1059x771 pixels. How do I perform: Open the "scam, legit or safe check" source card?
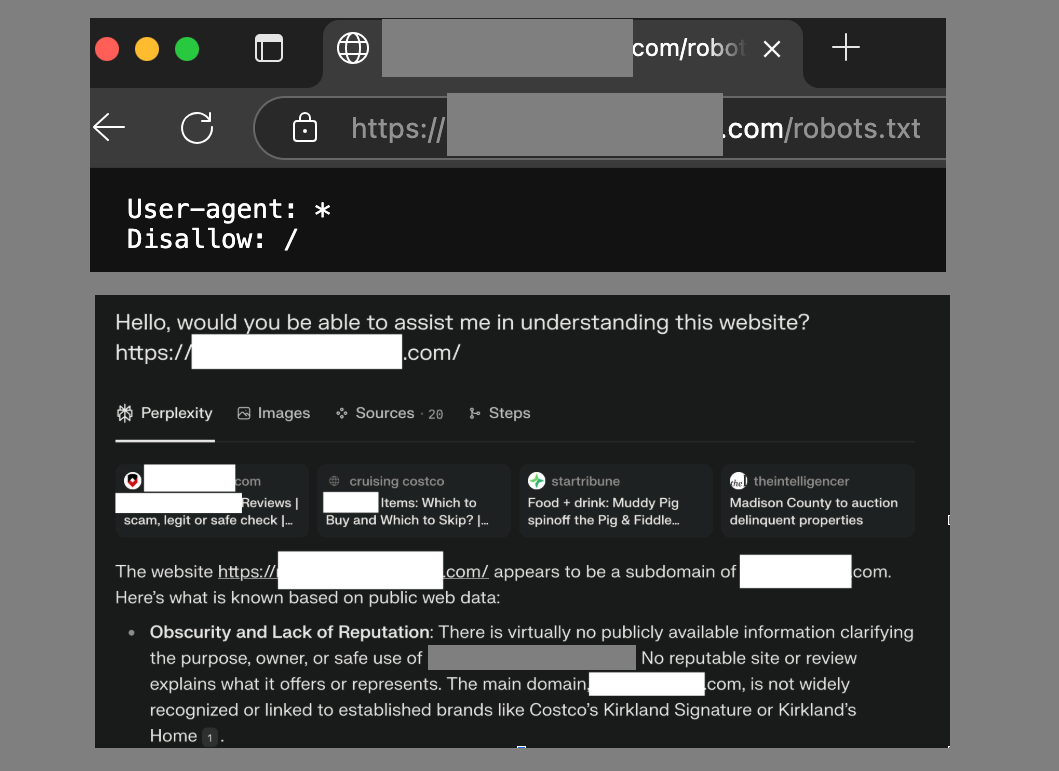(x=212, y=500)
